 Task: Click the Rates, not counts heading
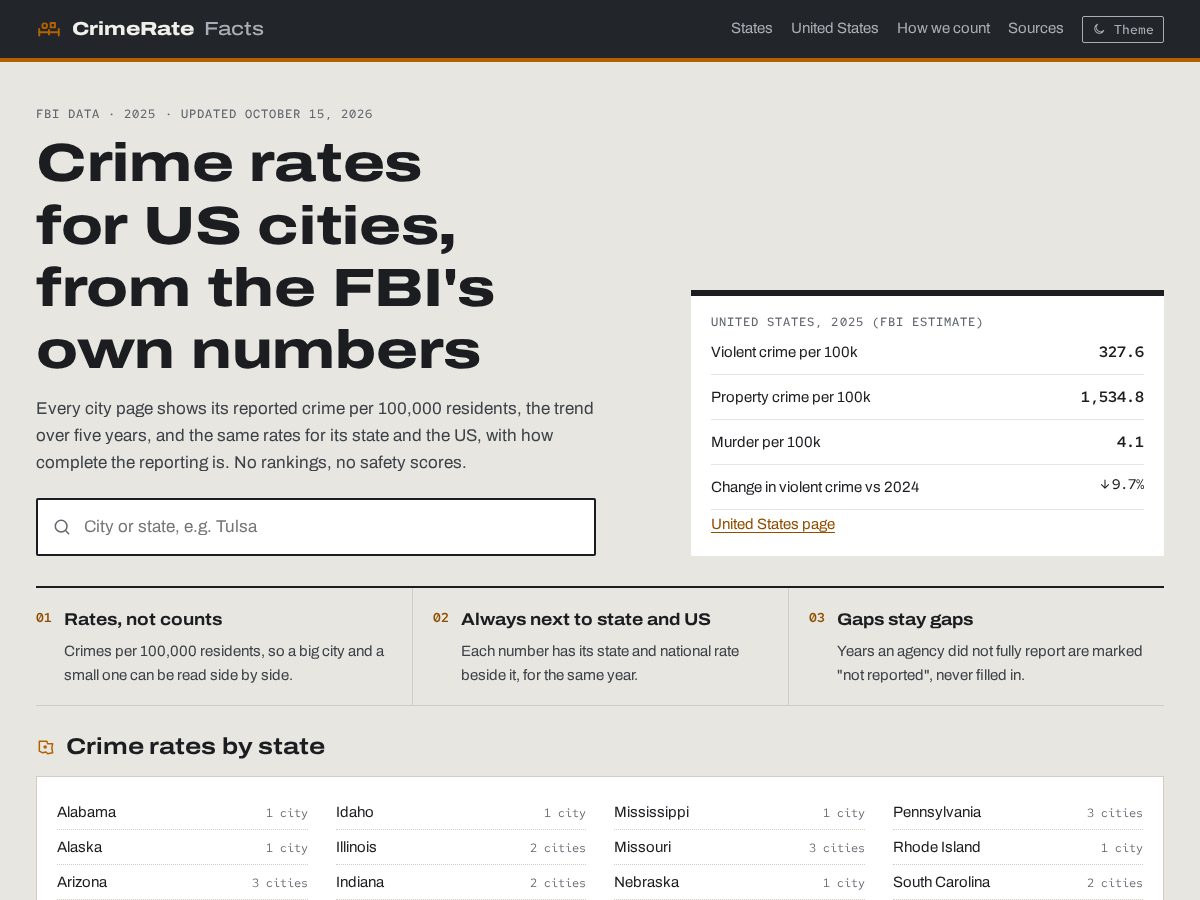[x=143, y=619]
